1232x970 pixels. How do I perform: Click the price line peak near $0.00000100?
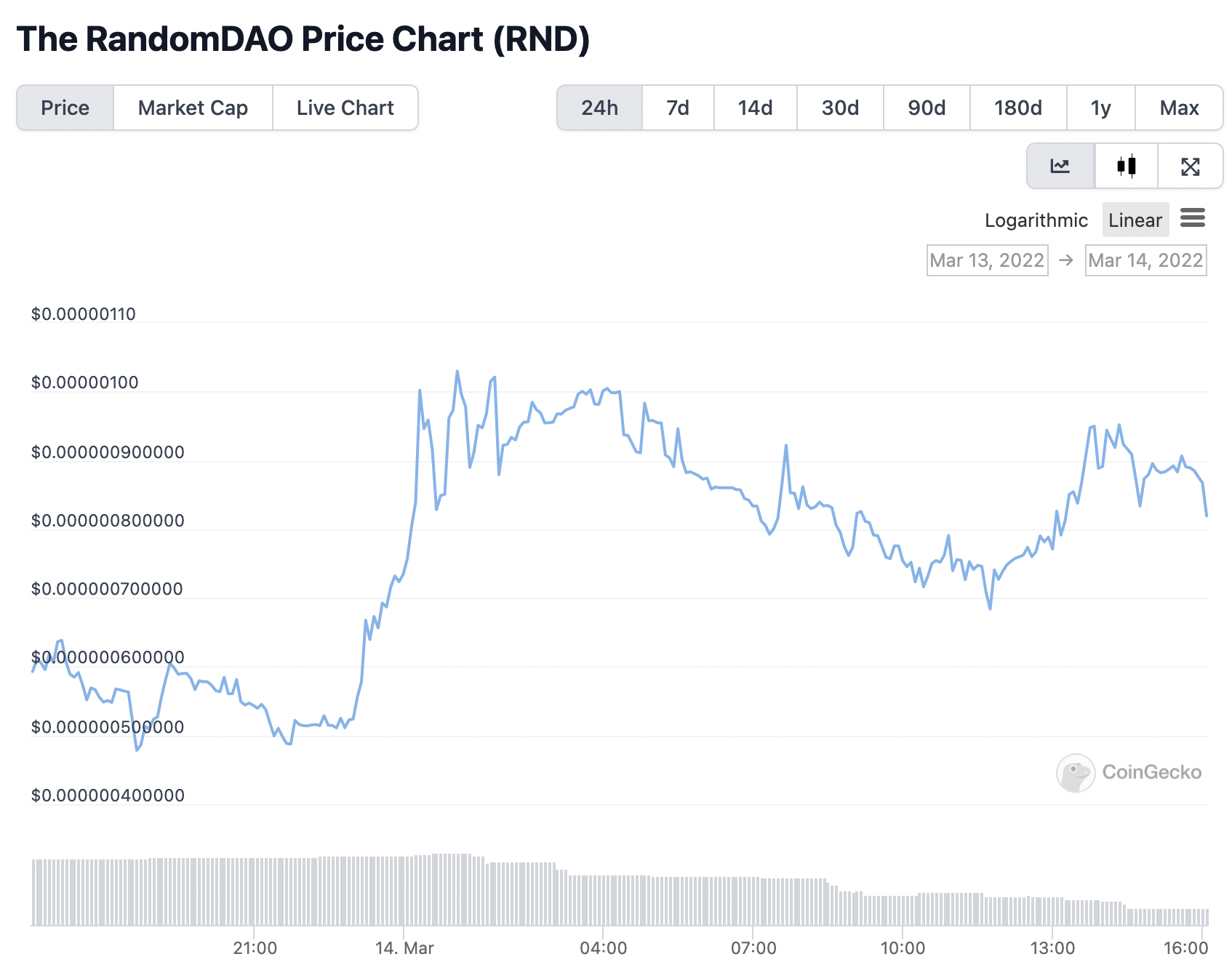457,372
